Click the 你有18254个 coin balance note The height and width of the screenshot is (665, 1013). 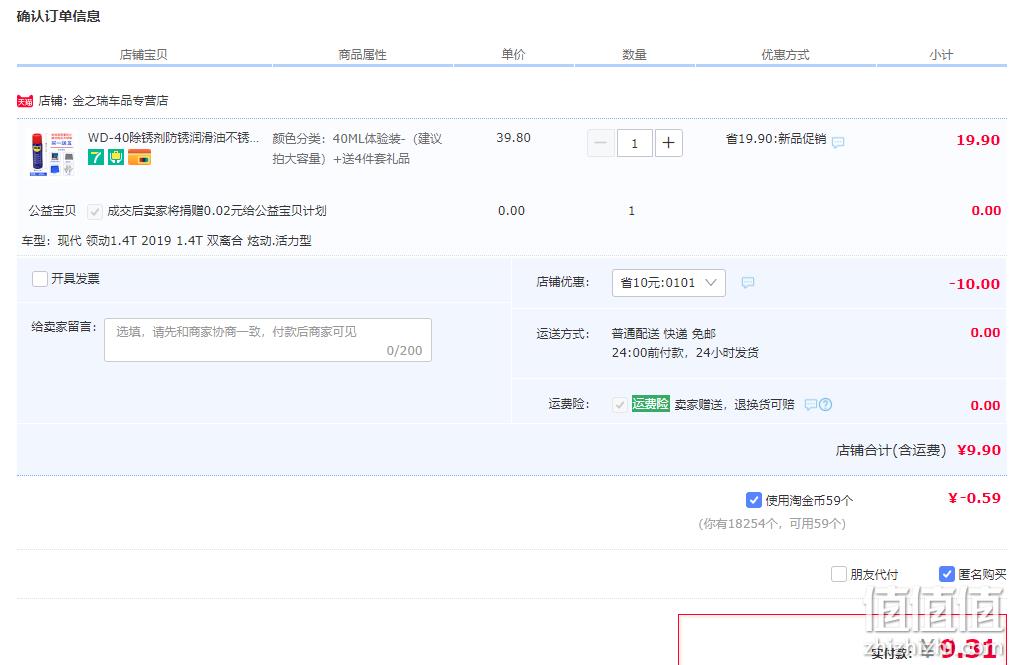(772, 523)
